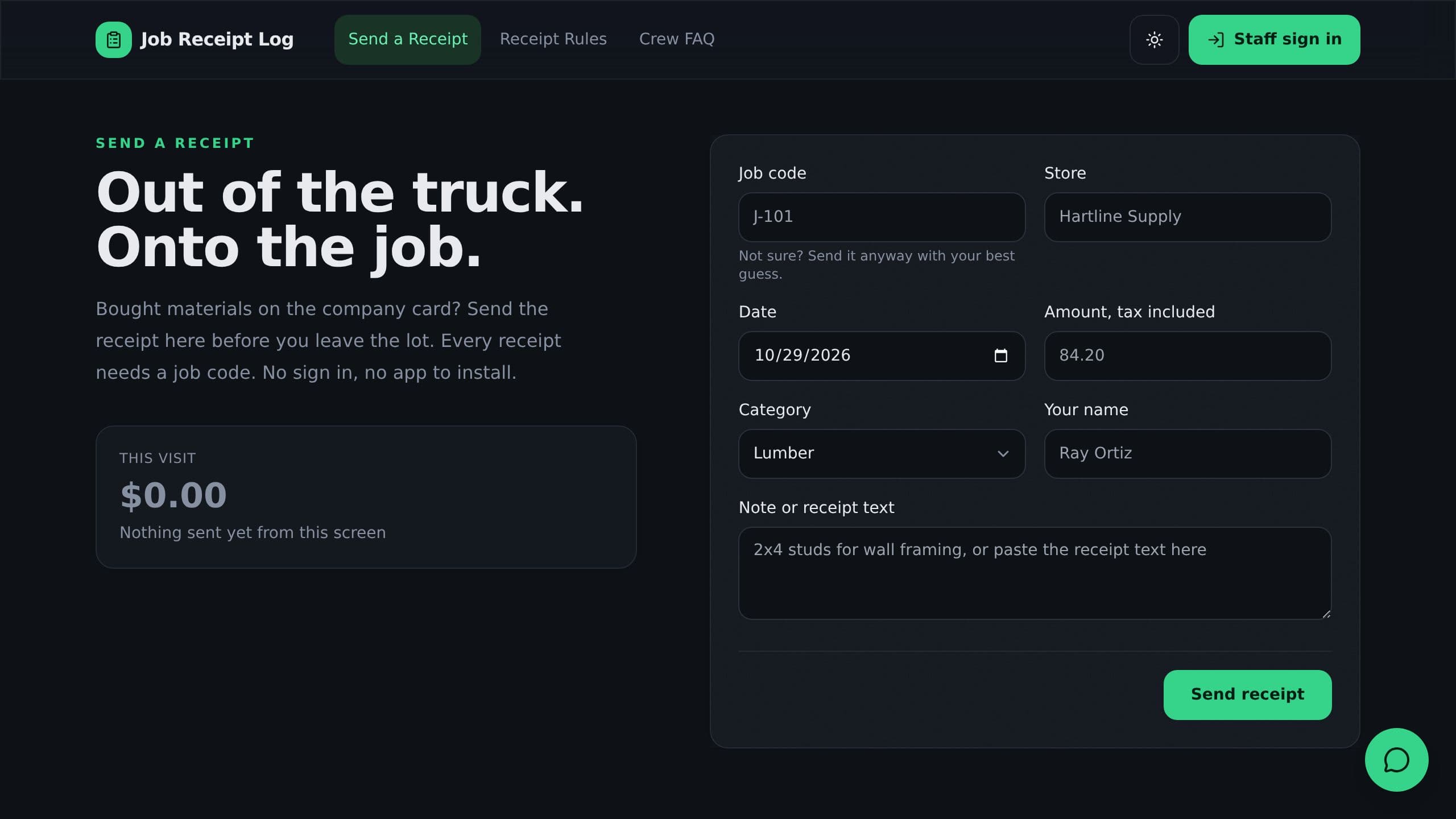Click into the Note or receipt text area
Image resolution: width=1456 pixels, height=819 pixels.
1035,573
